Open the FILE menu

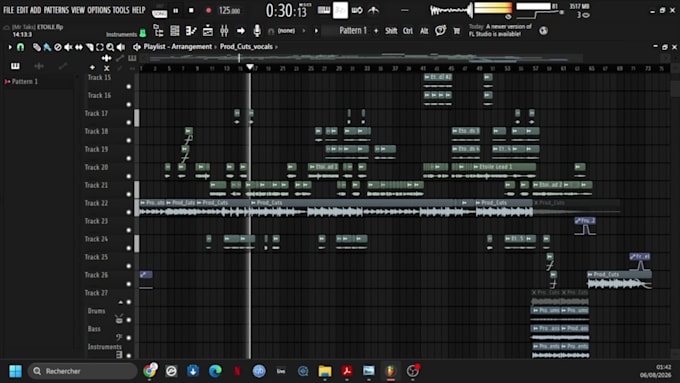click(8, 10)
